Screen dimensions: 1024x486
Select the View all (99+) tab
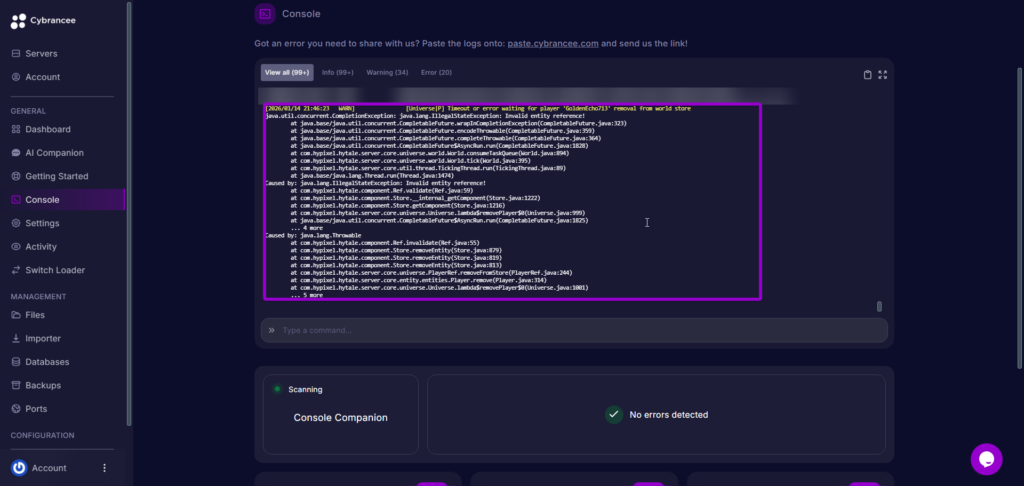click(x=287, y=73)
